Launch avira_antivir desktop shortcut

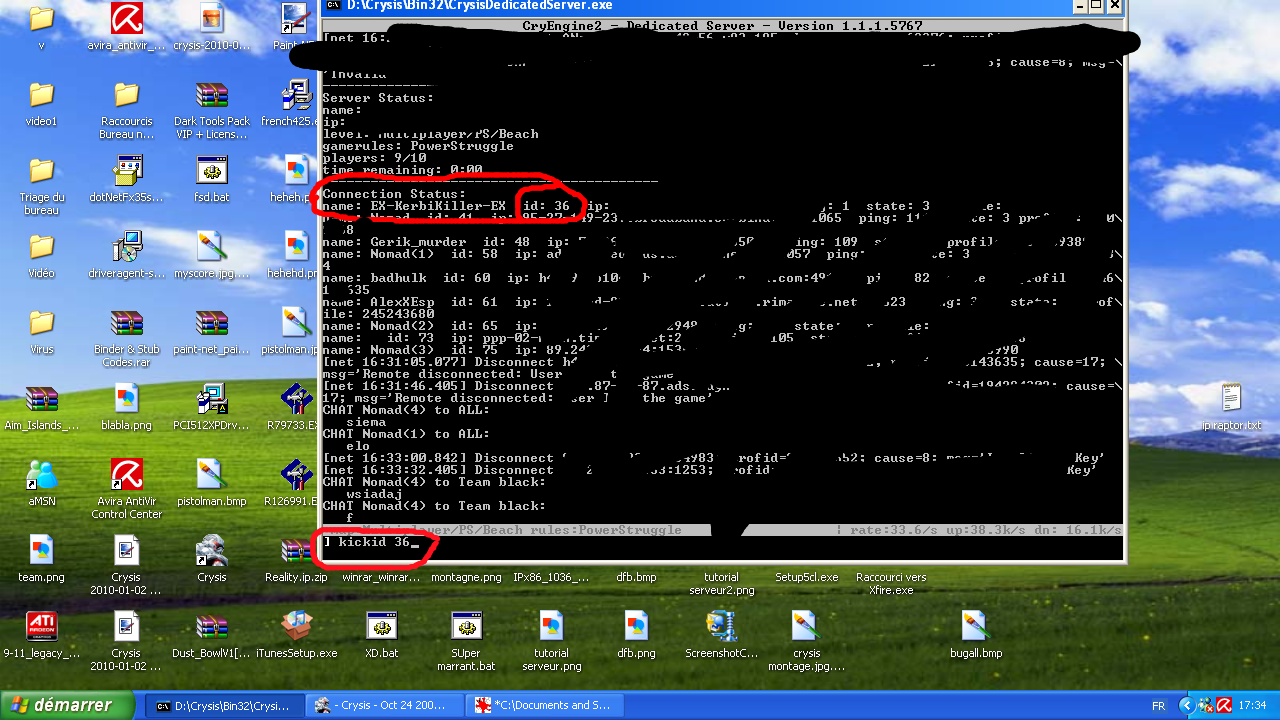click(126, 19)
